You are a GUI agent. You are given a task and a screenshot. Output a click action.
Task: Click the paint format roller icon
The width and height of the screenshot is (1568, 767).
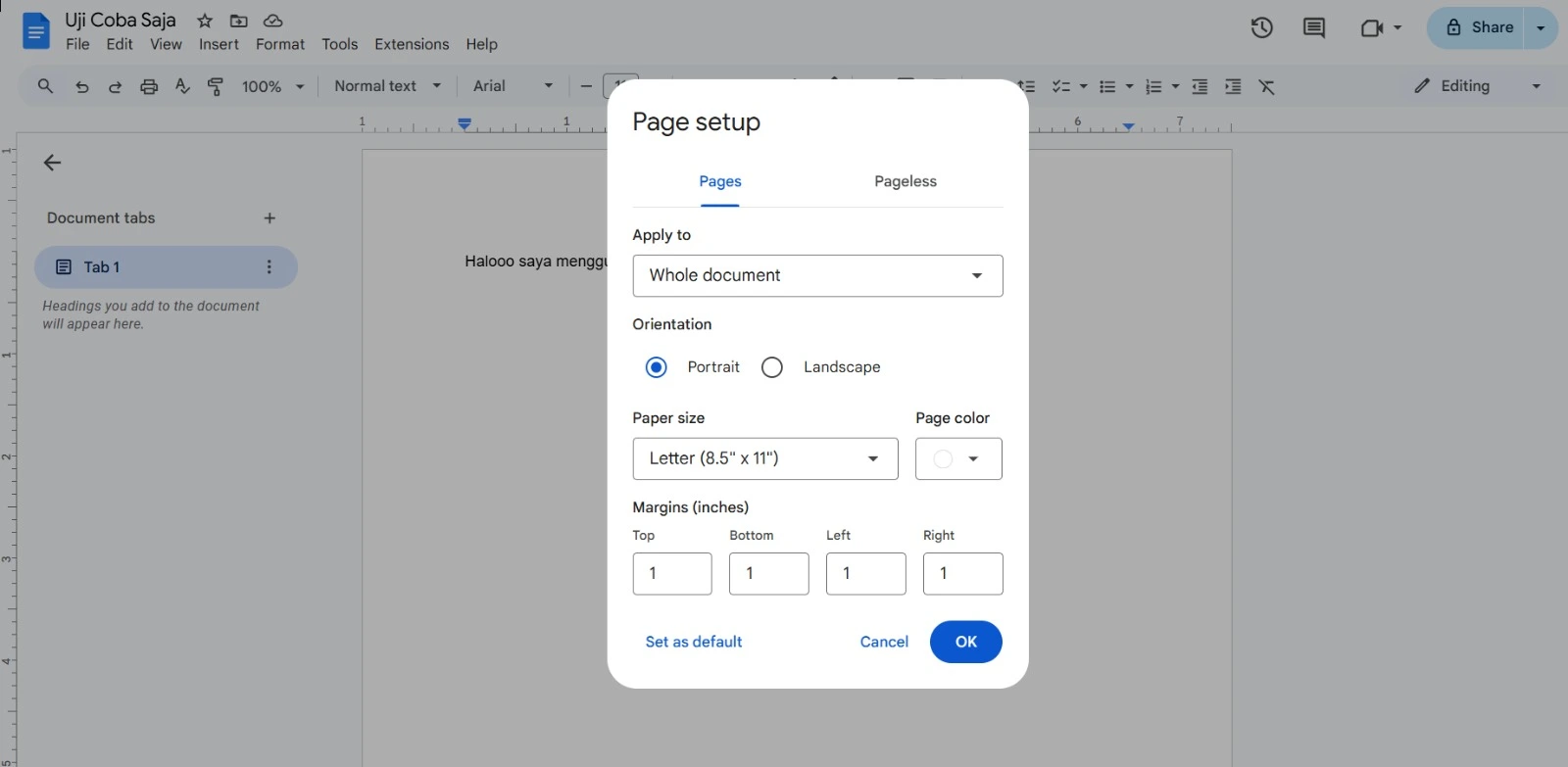click(216, 86)
